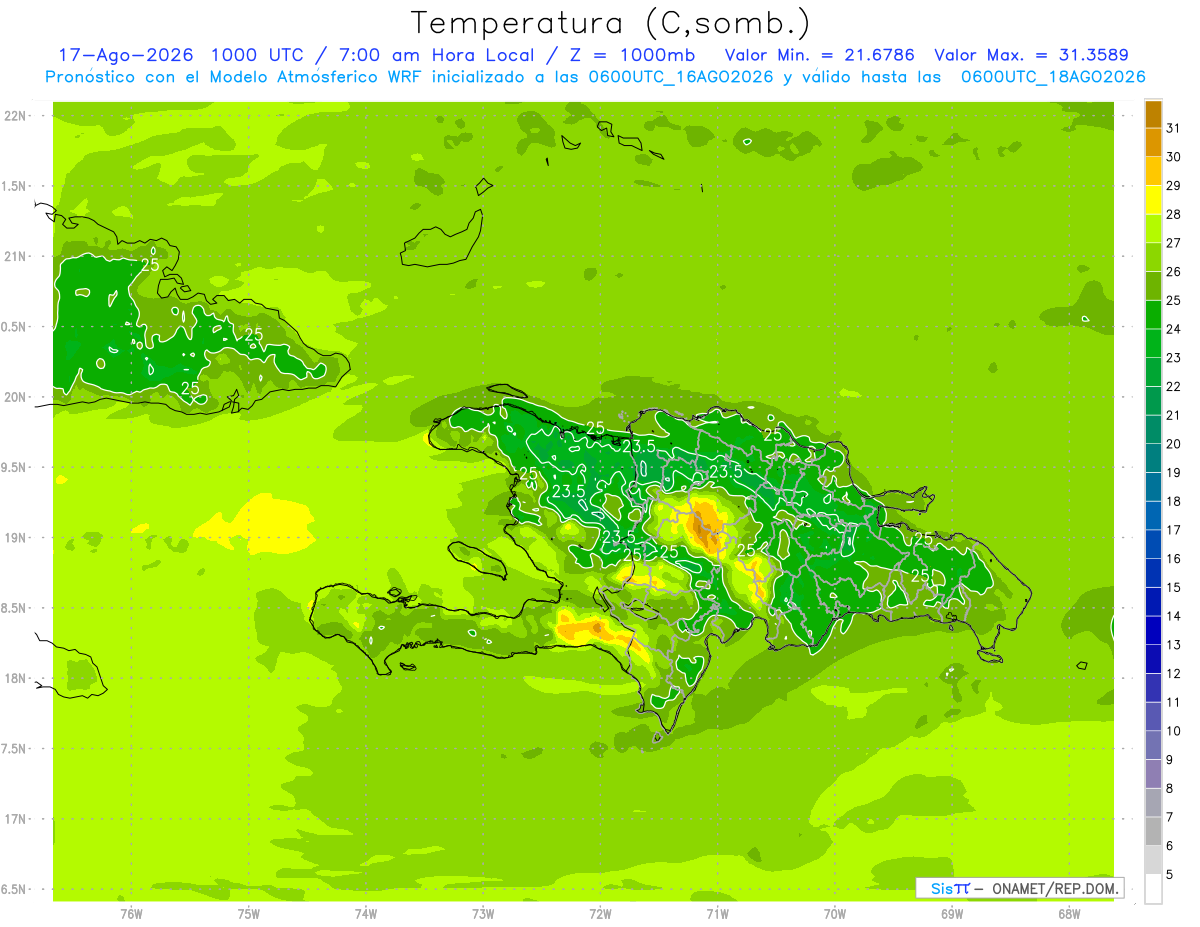This screenshot has width=1200, height=927.
Task: Click the '23' value on the color scale
Action: [1174, 358]
